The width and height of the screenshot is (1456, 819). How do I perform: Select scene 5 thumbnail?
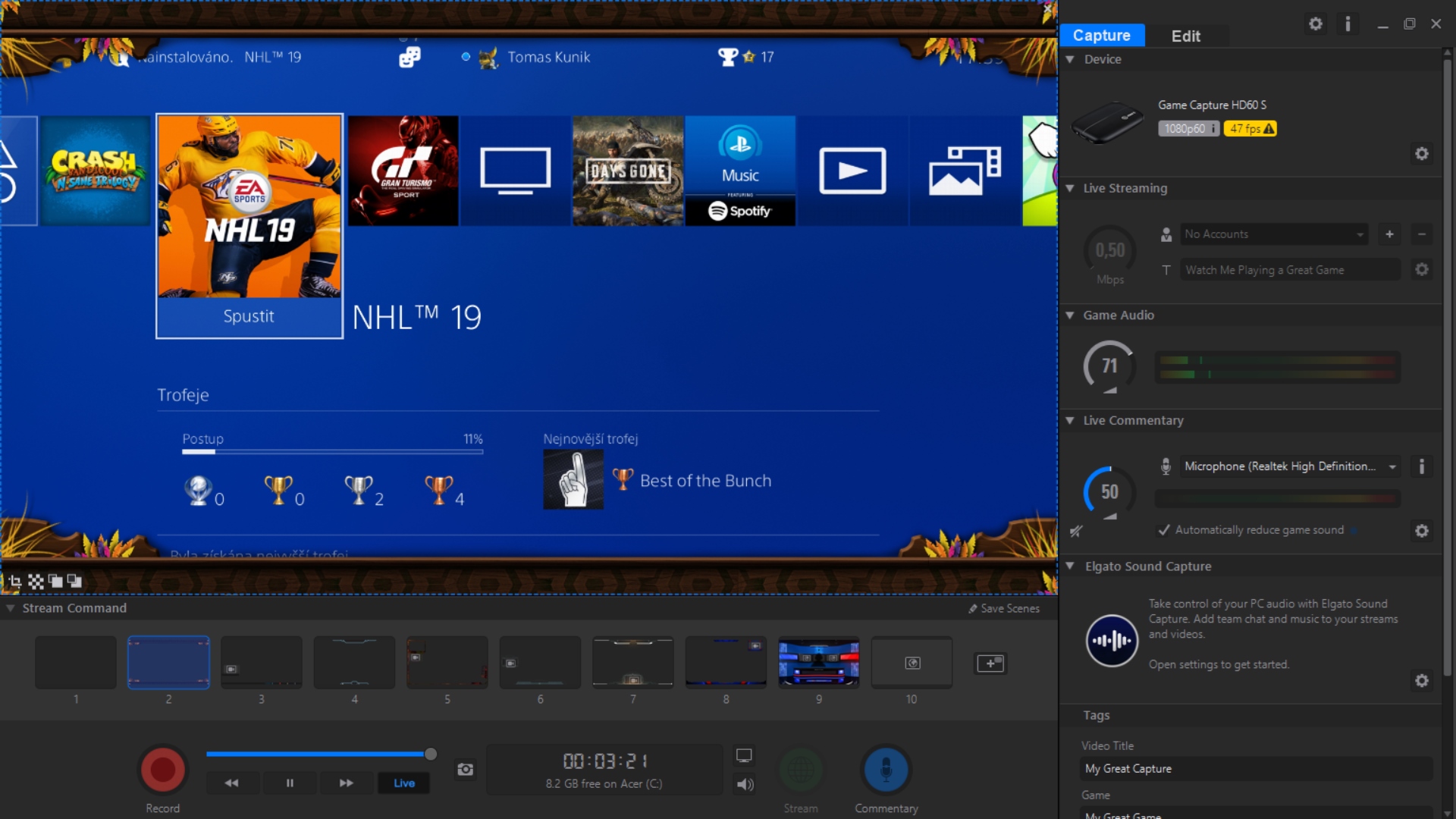coord(447,663)
